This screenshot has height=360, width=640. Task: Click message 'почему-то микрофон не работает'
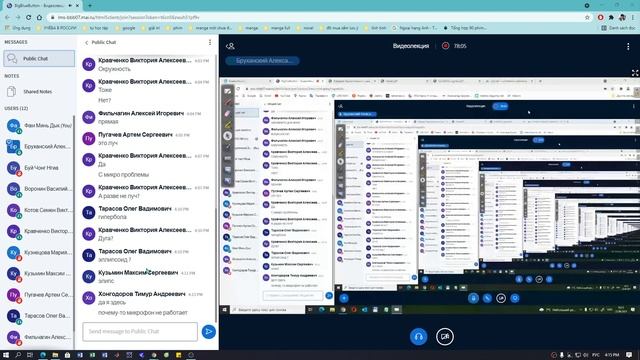(x=143, y=313)
